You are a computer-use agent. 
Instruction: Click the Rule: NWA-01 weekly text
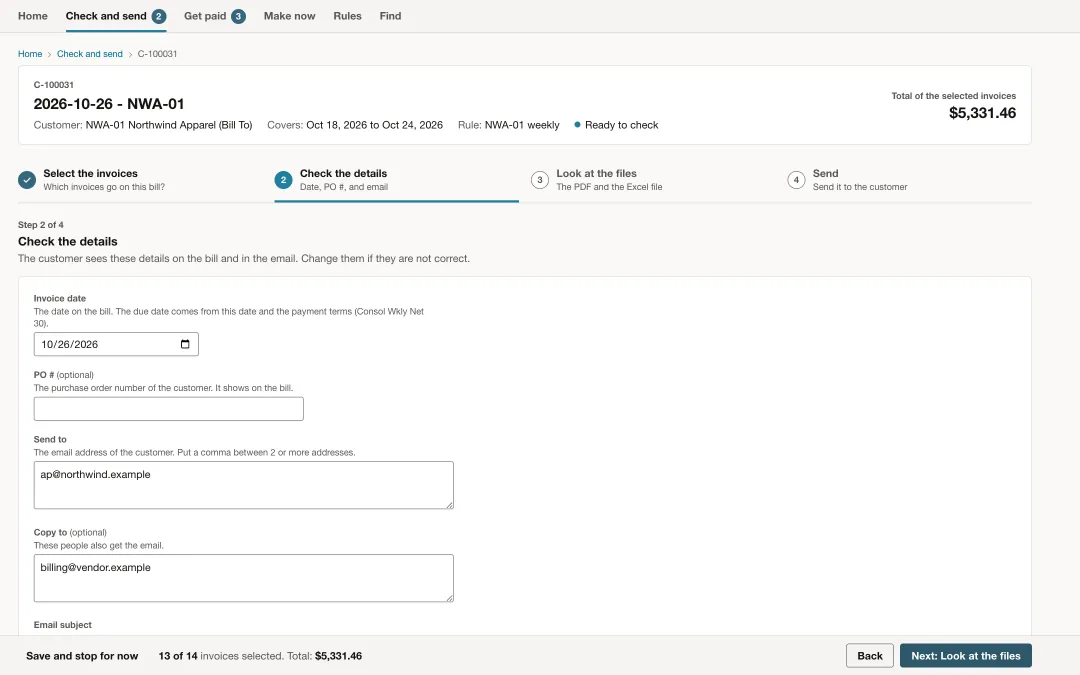point(508,125)
